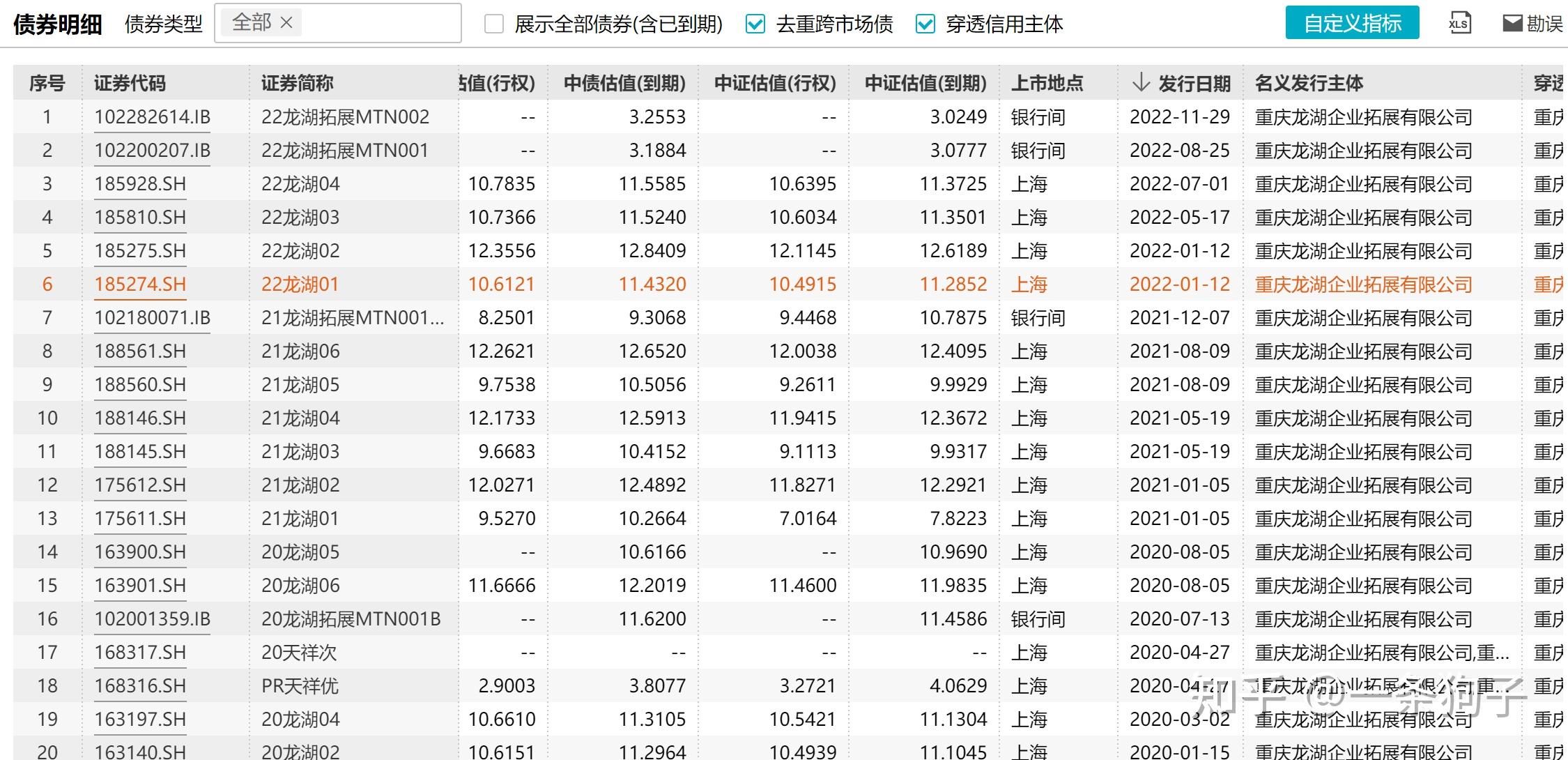Screen dimensions: 1568x760
Task: Select bond name 20龙湖04
Action: pos(300,719)
